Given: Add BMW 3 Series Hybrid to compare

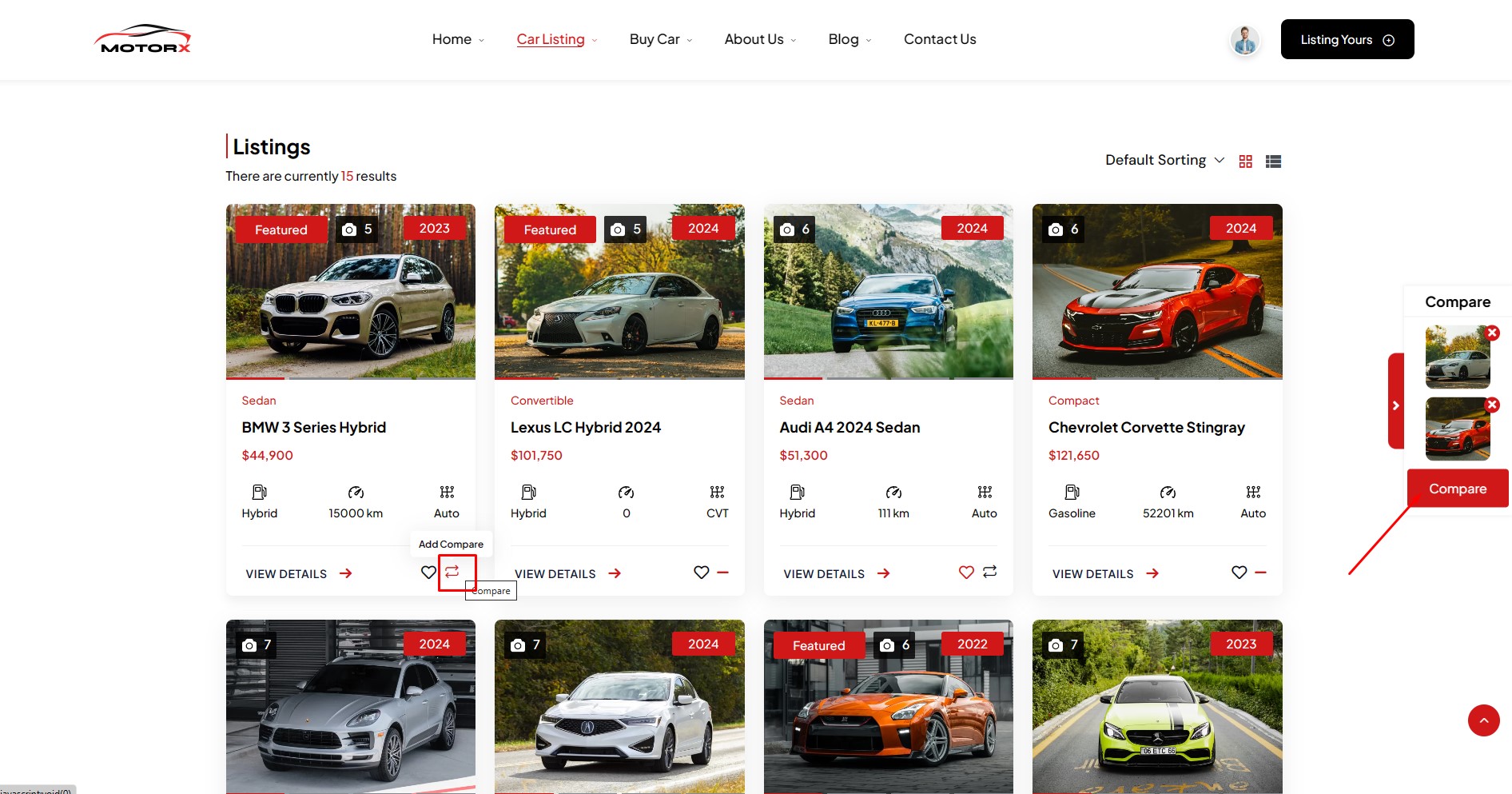Looking at the screenshot, I should (x=452, y=572).
